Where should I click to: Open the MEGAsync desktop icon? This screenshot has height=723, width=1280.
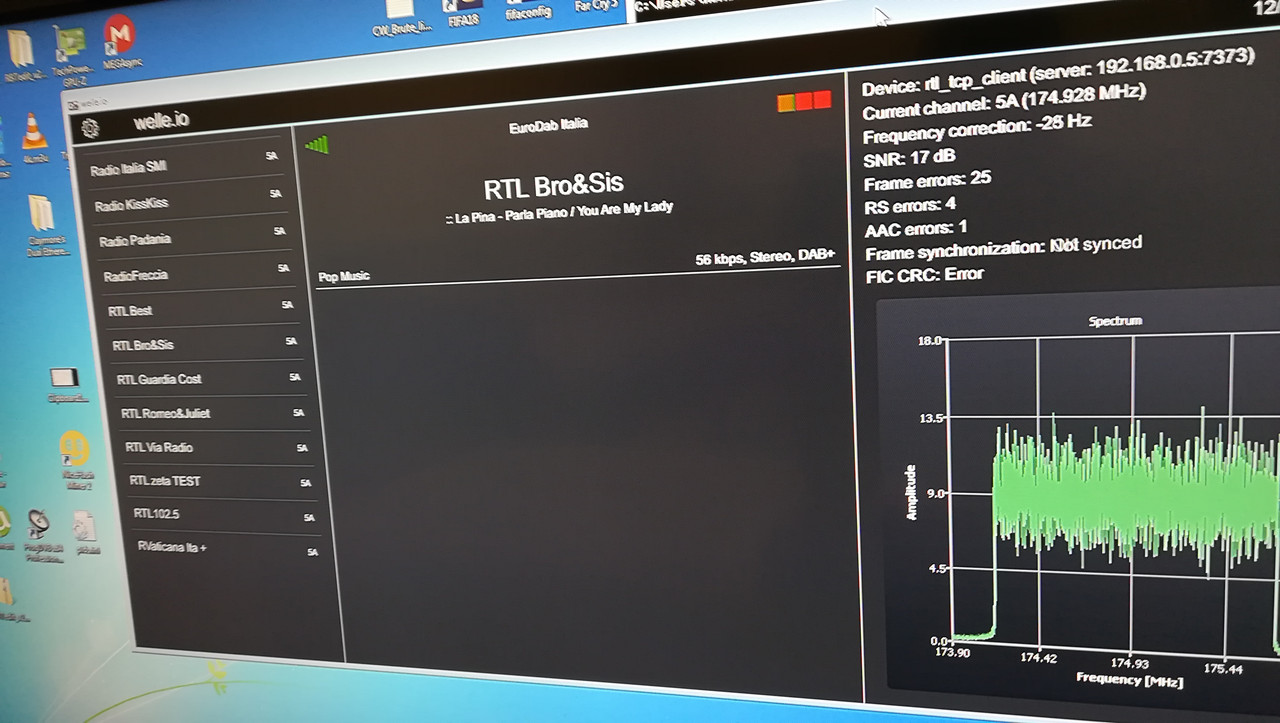(x=119, y=38)
